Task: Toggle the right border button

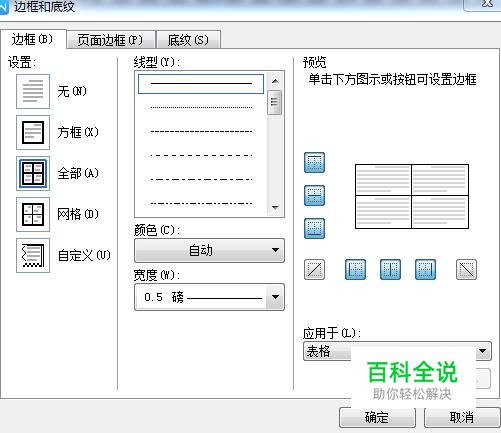Action: [x=425, y=269]
